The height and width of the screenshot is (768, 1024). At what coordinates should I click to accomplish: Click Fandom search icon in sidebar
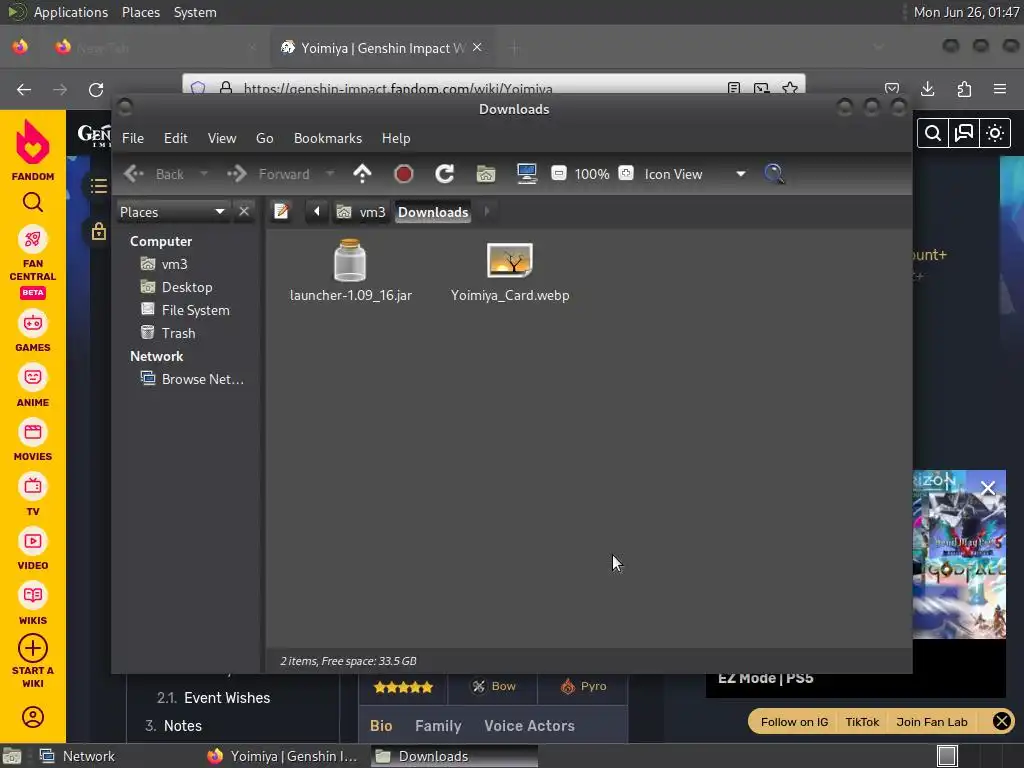click(33, 203)
